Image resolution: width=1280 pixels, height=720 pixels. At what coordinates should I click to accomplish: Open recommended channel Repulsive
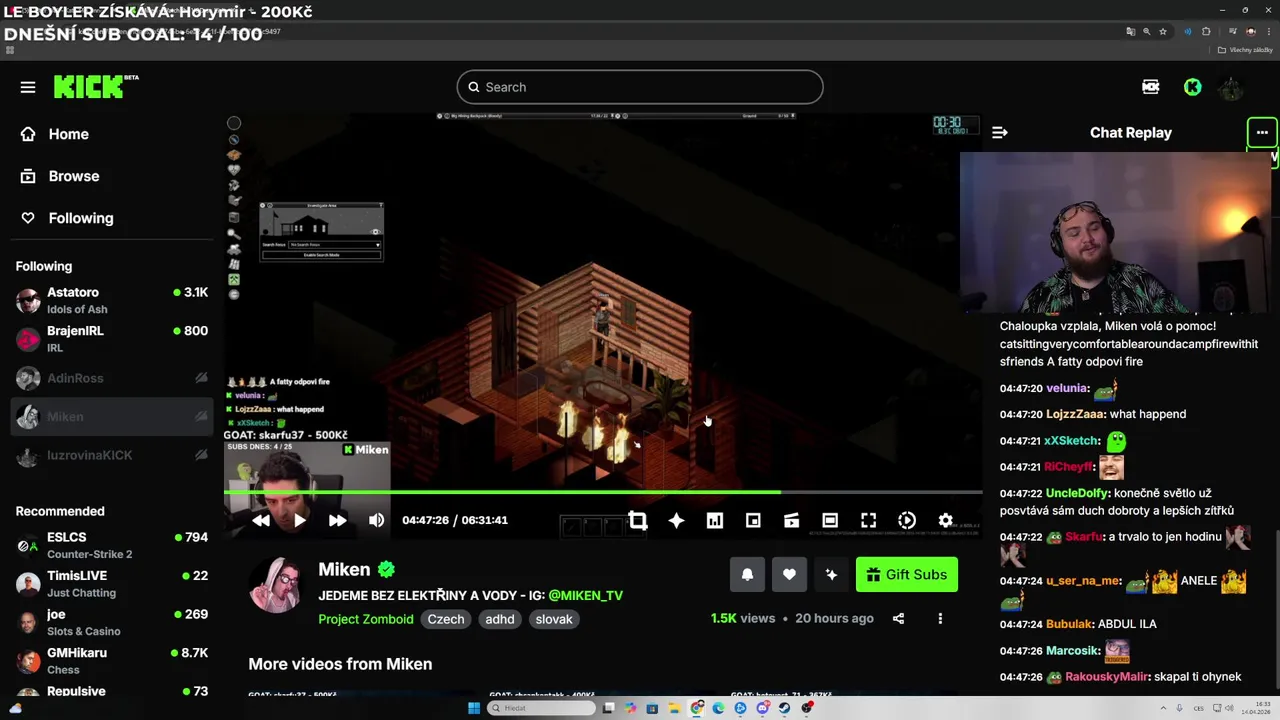(112, 691)
